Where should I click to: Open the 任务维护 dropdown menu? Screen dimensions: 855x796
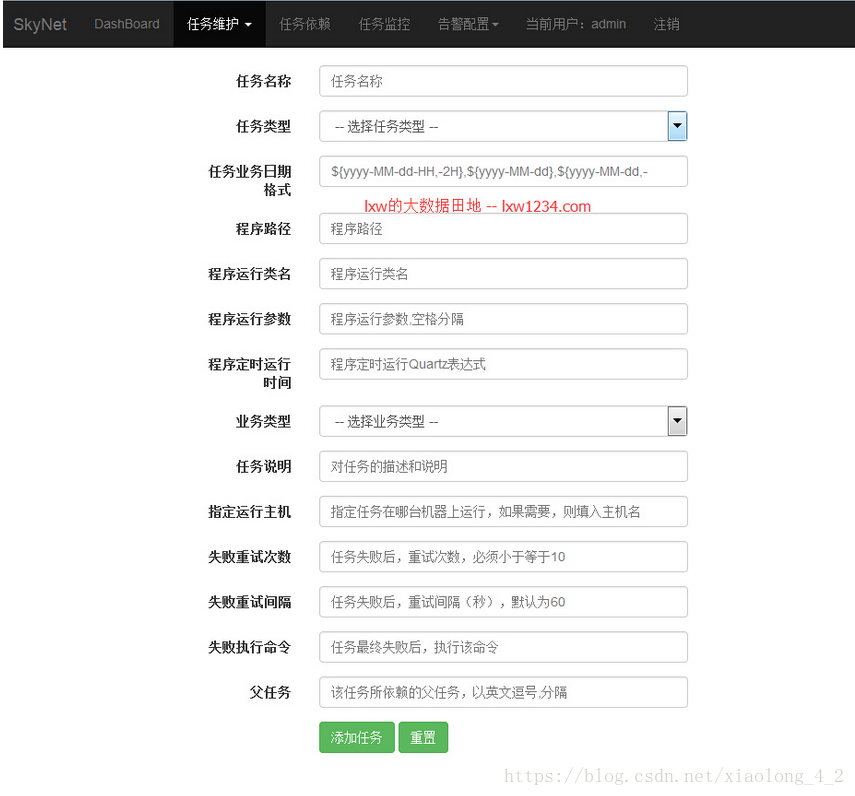point(219,24)
